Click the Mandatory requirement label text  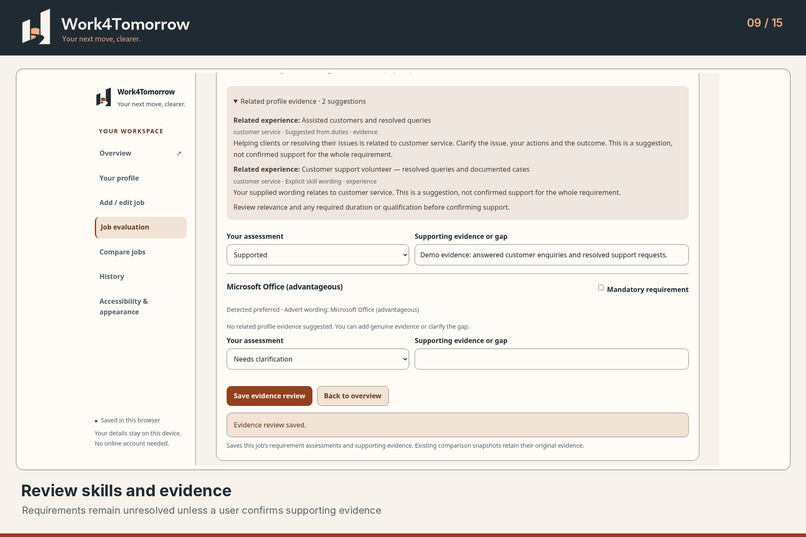click(648, 289)
